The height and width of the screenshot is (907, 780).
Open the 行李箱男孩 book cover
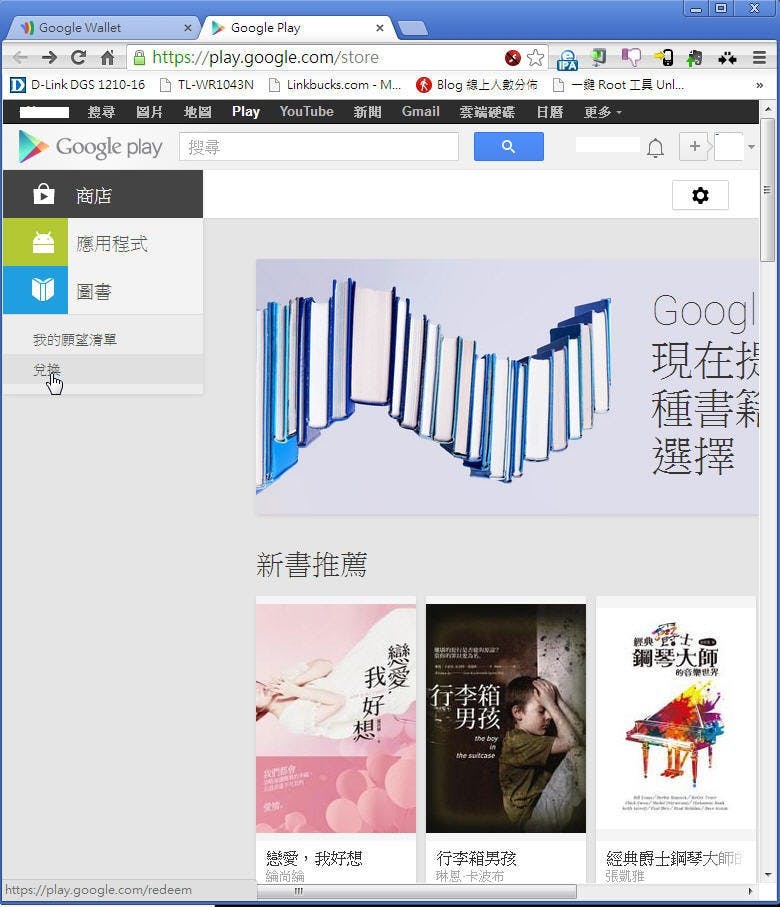coord(506,718)
